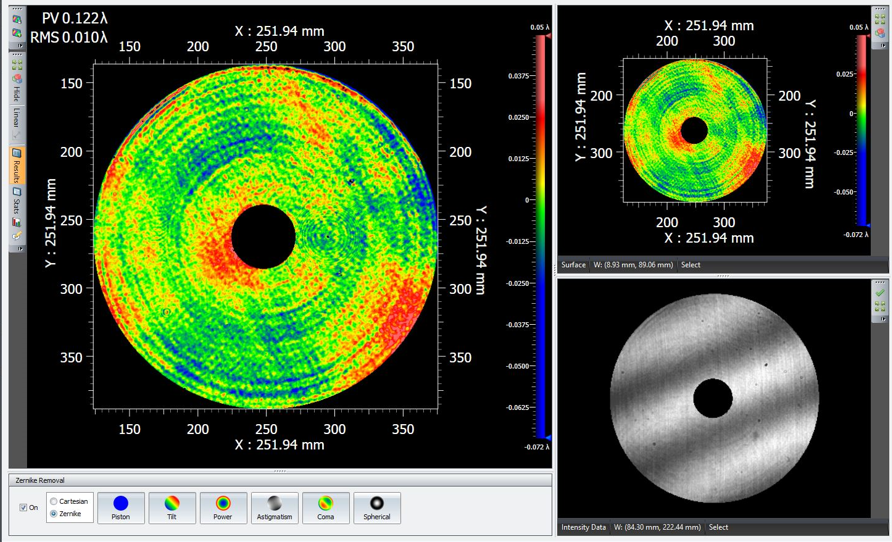Click the Piston Zernike removal button

point(121,508)
